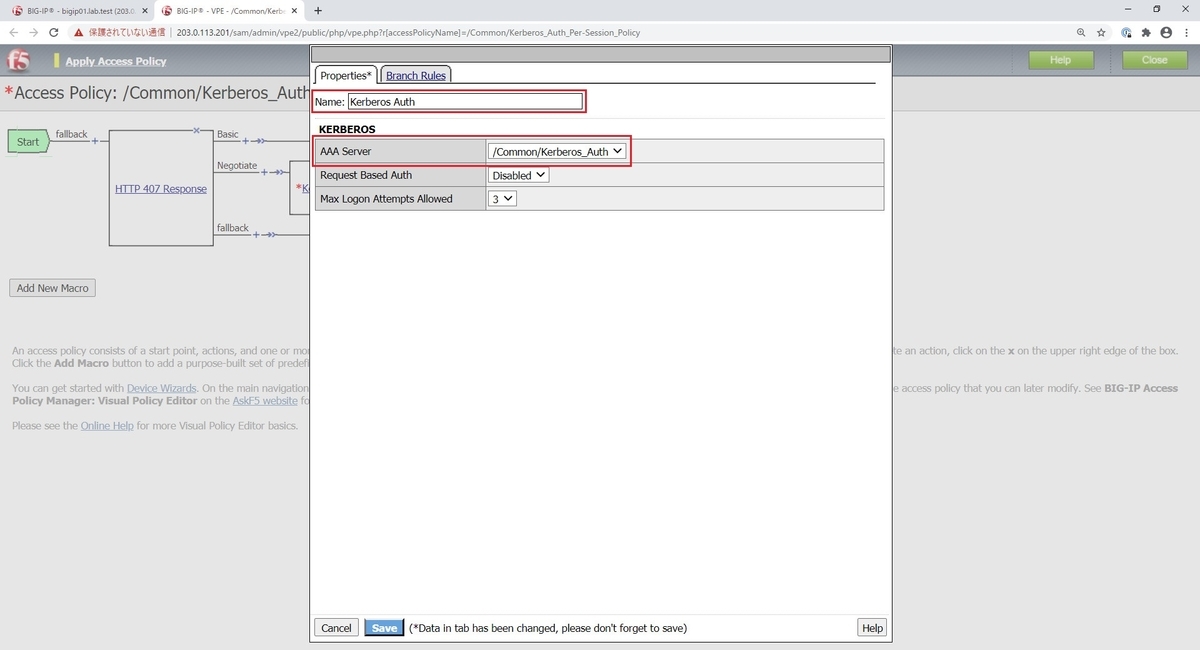Open Help in the dialog footer

click(872, 628)
